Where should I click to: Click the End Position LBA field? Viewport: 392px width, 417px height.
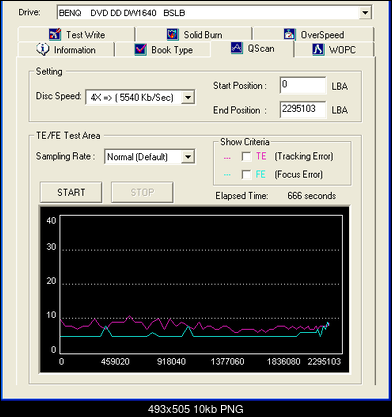303,110
